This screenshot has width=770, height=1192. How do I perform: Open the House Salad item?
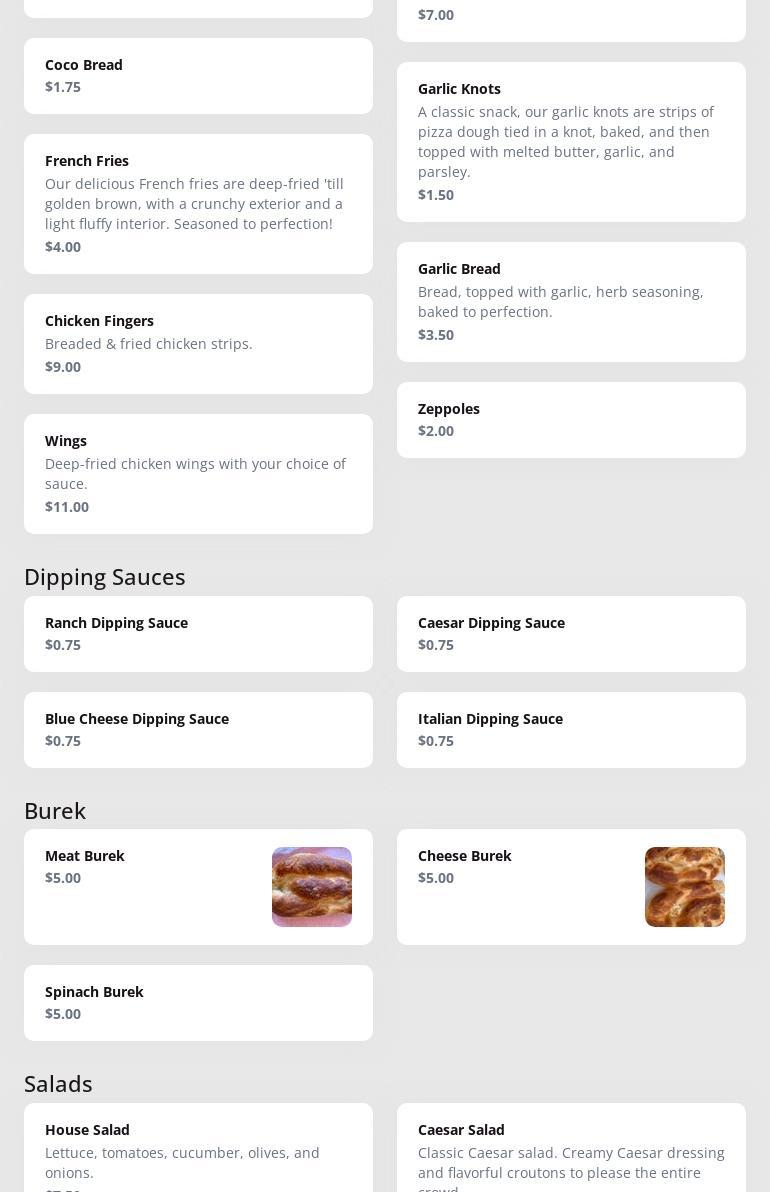[x=198, y=1148]
